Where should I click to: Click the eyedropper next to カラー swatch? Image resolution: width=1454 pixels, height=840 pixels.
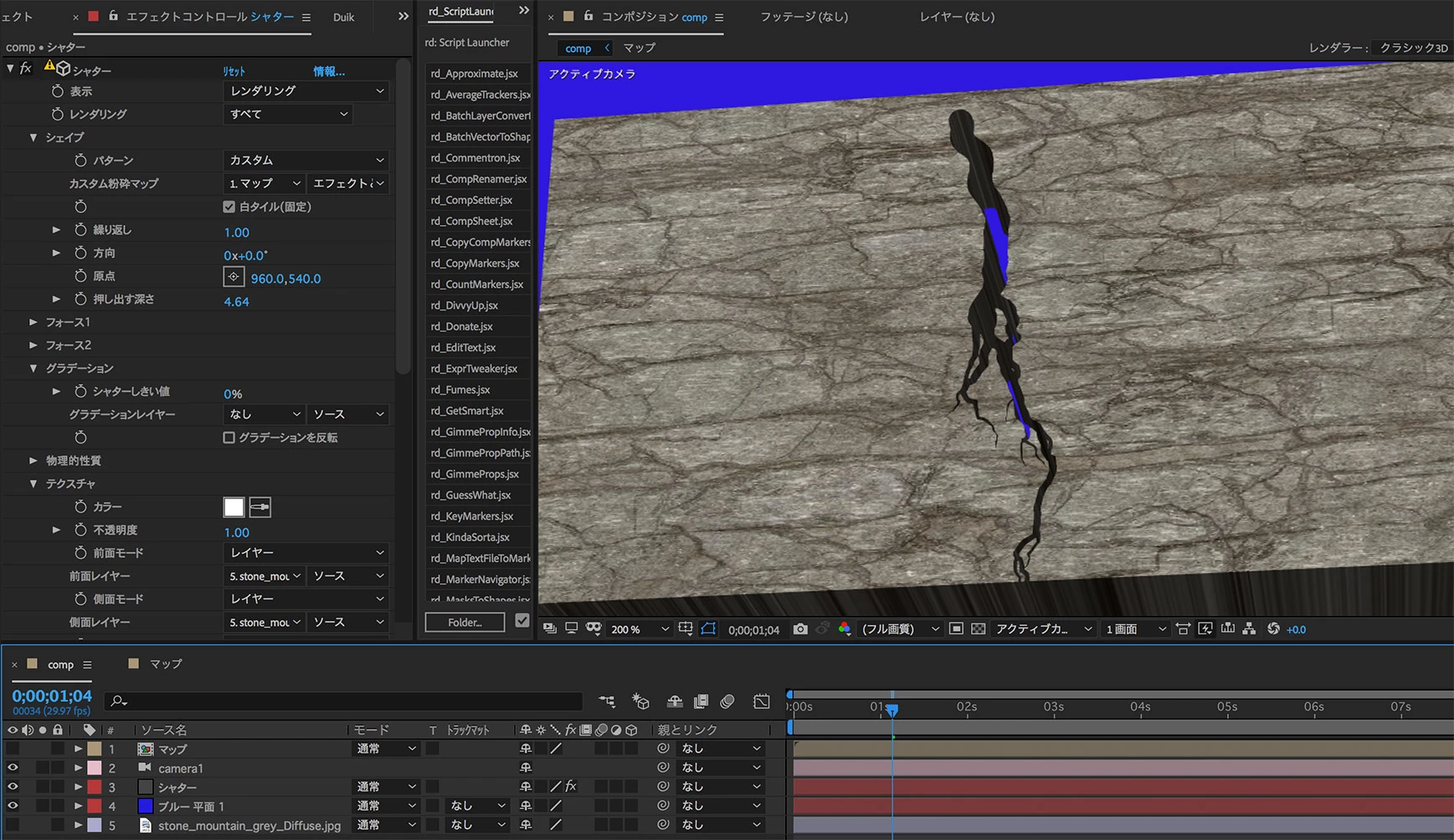(260, 507)
